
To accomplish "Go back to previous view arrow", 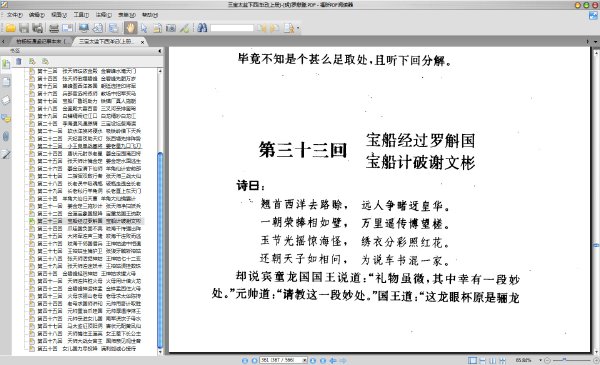I will point(333,360).
